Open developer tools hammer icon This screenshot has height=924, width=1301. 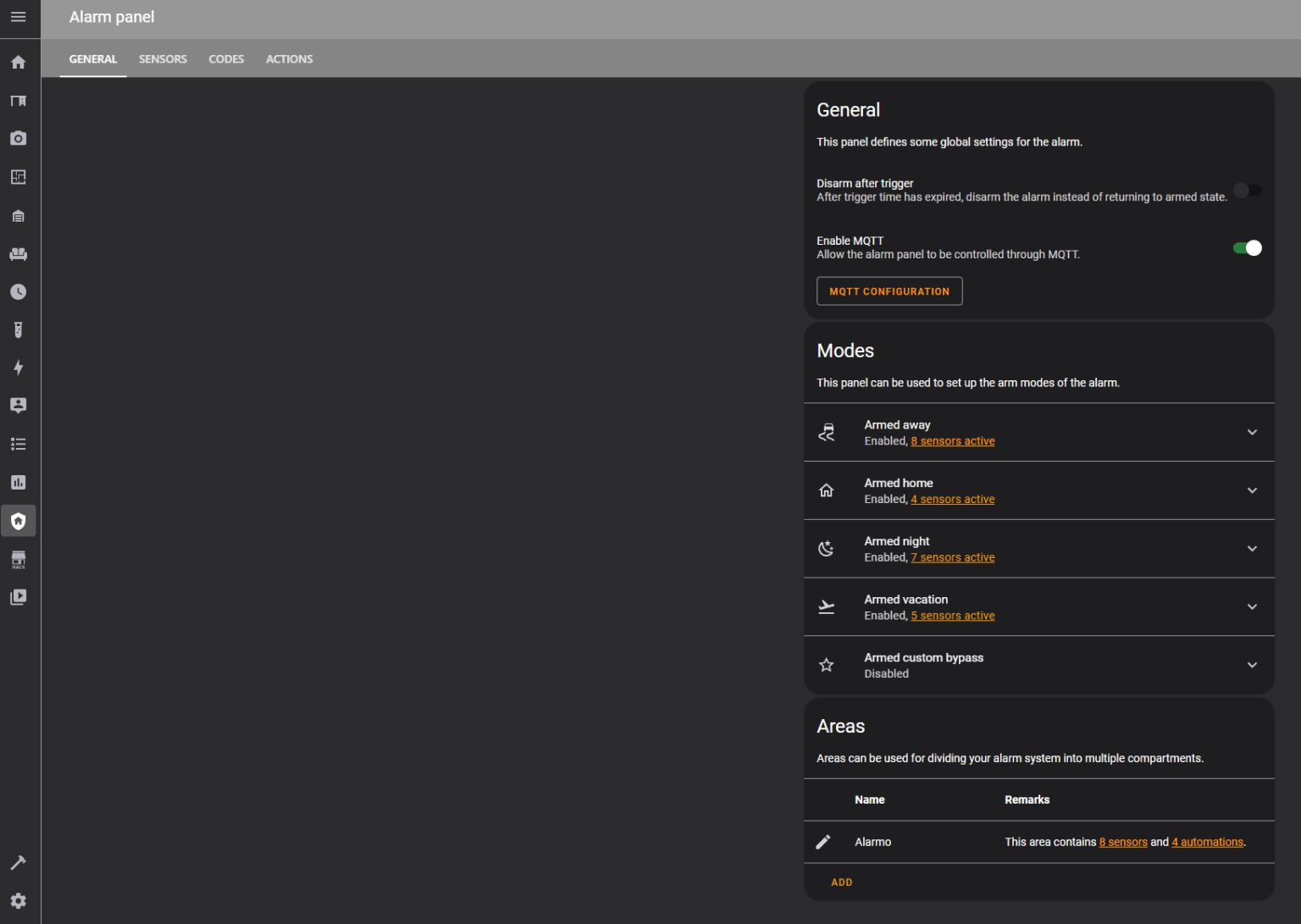(x=18, y=862)
